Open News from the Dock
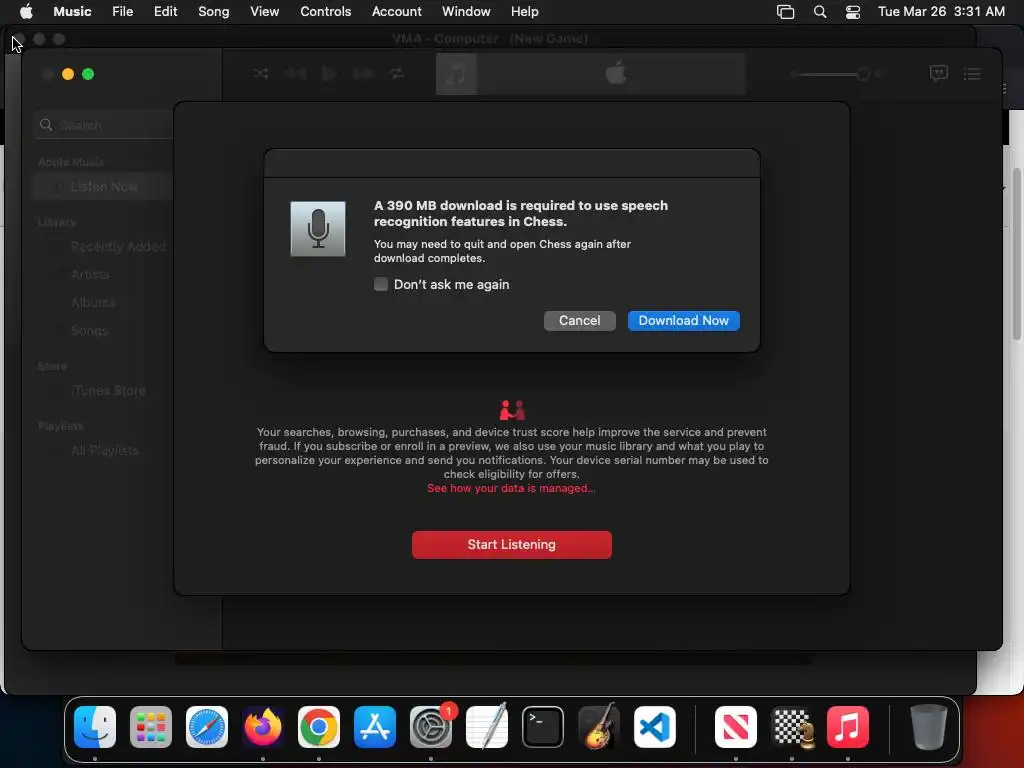The height and width of the screenshot is (768, 1024). (735, 727)
